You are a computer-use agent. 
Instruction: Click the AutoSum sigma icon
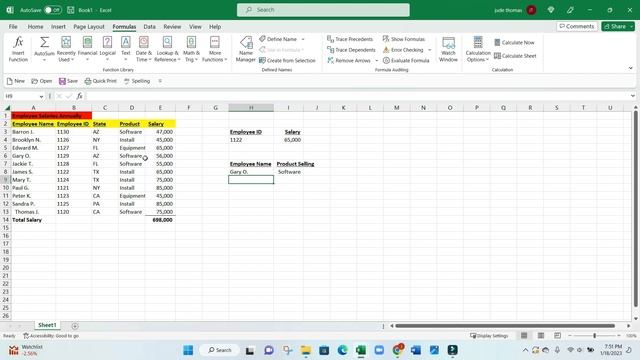click(x=44, y=42)
